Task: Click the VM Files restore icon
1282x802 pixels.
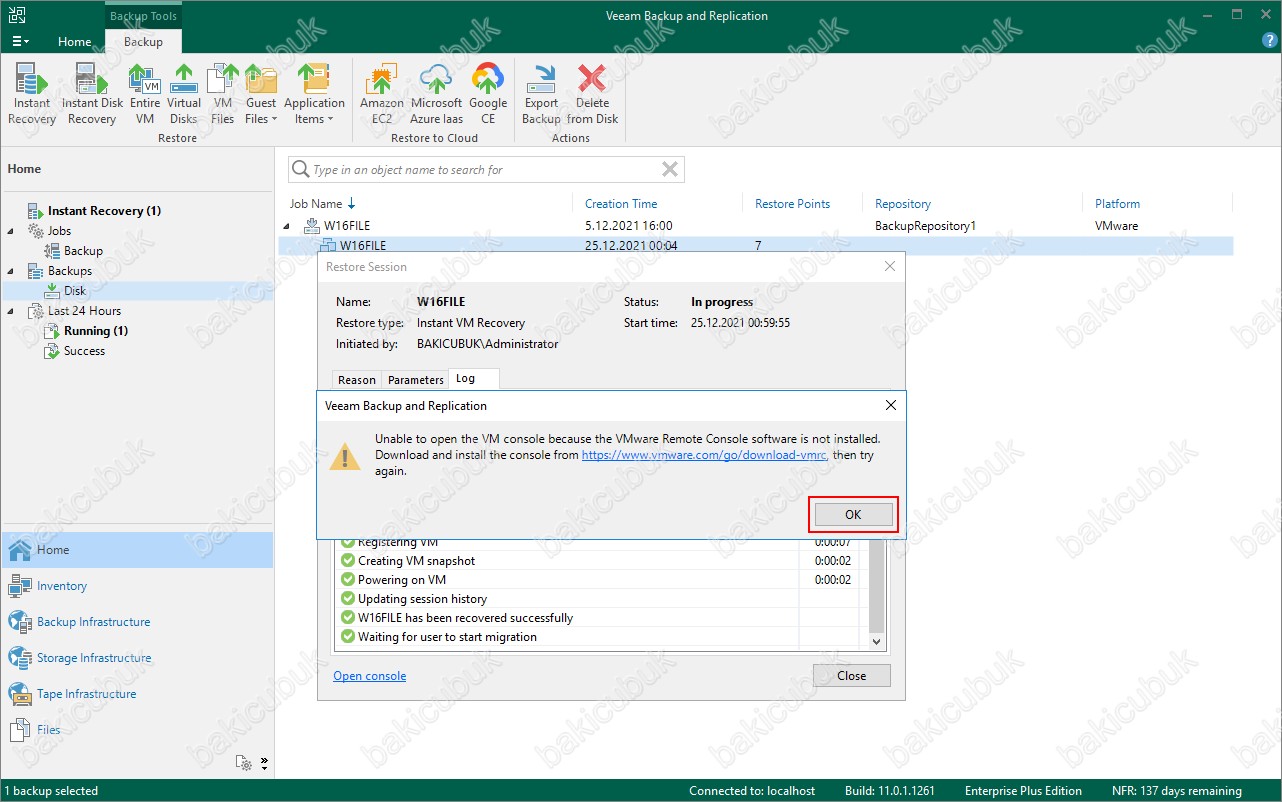Action: [x=223, y=94]
